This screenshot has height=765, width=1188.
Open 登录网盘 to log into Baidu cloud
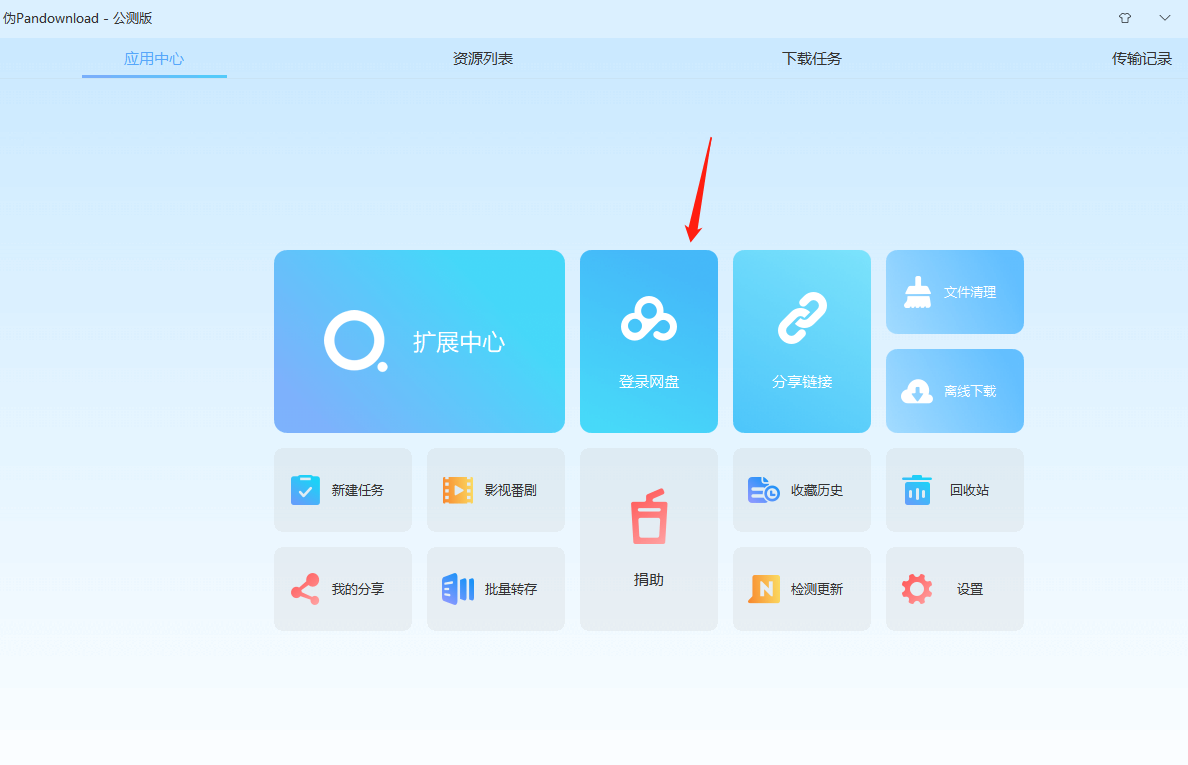[x=648, y=341]
